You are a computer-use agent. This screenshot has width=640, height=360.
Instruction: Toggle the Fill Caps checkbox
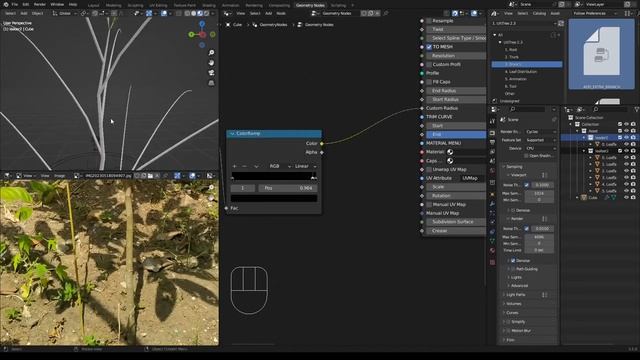429,82
